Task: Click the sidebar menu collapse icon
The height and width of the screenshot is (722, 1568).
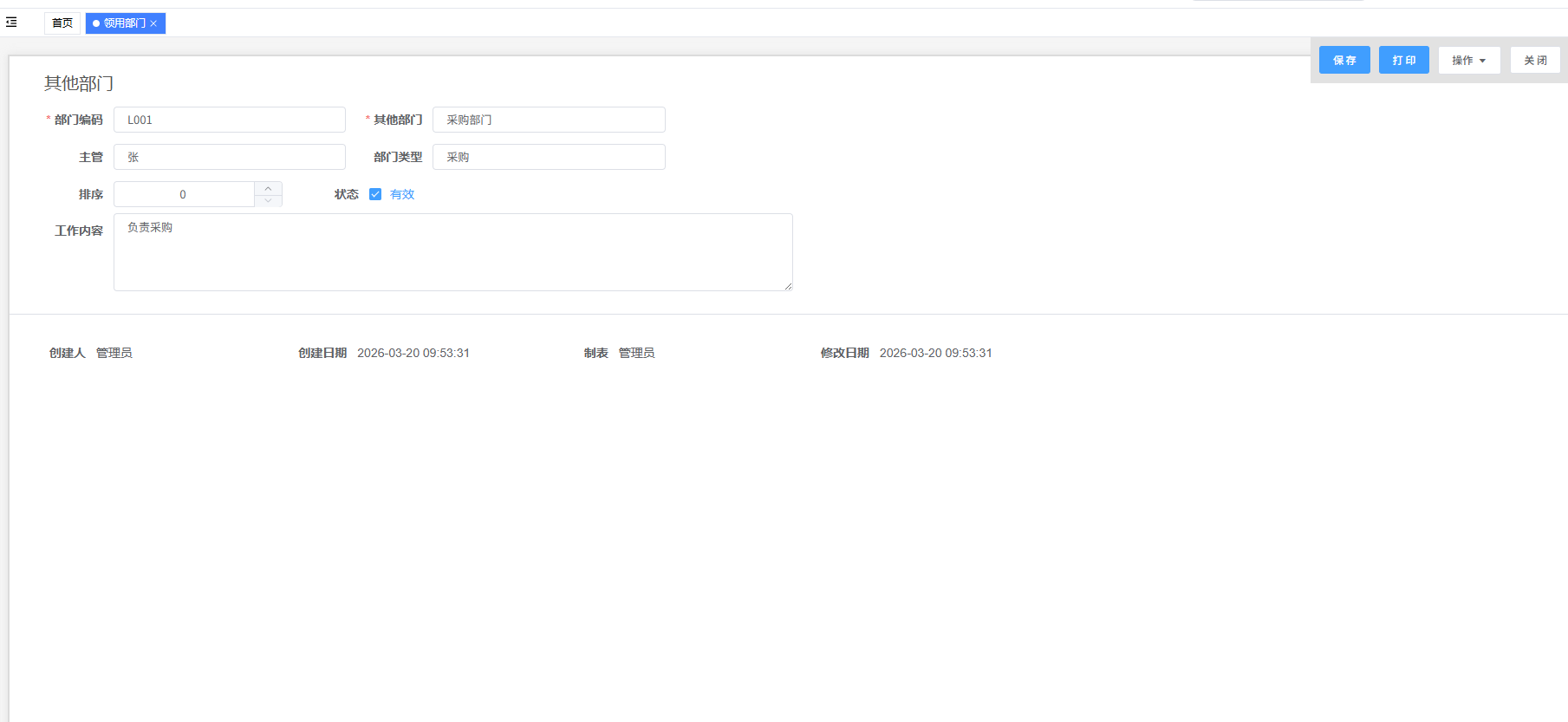Action: point(11,23)
